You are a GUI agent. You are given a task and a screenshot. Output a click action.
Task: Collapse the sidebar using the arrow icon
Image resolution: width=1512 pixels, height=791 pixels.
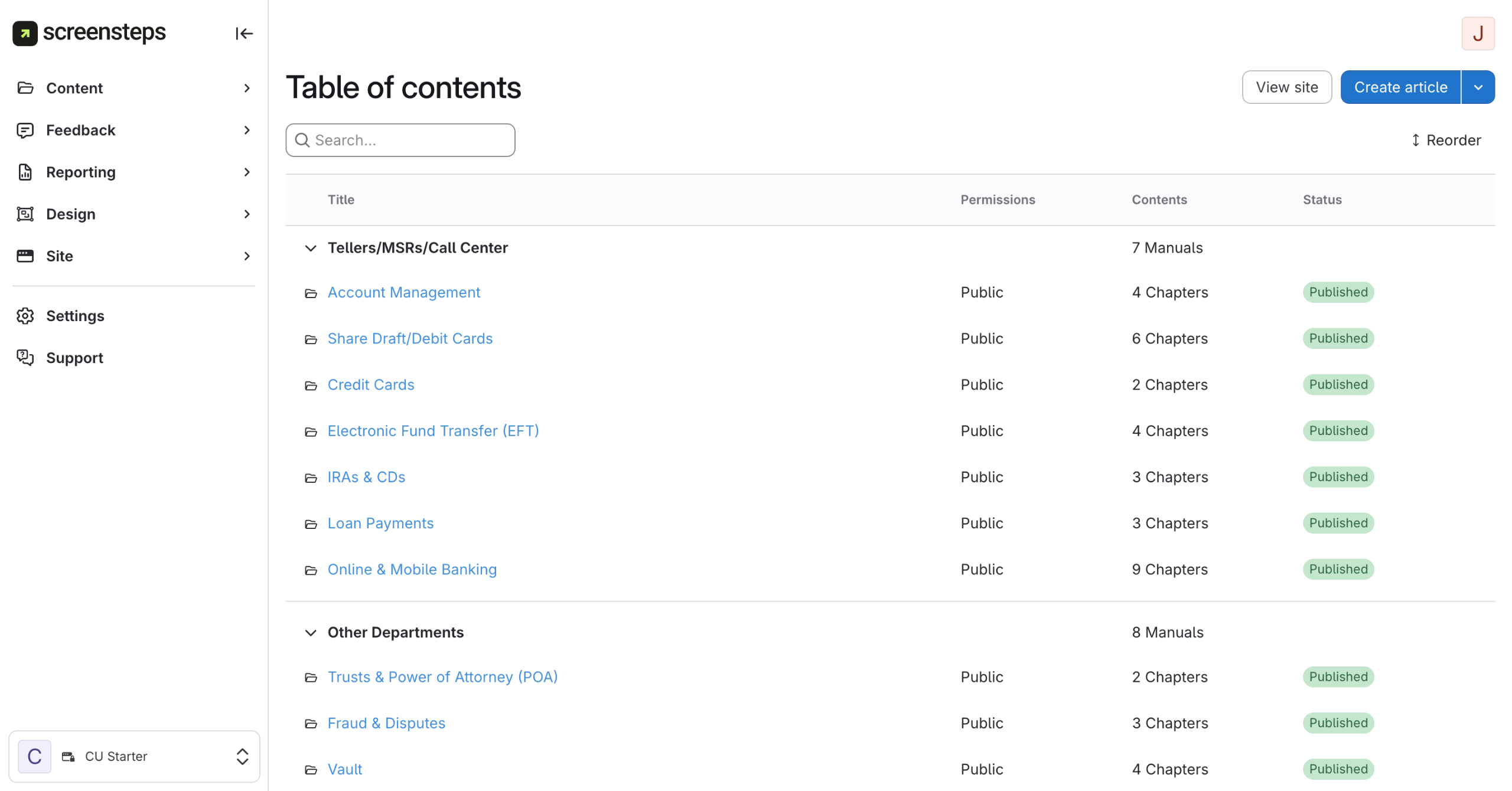244,34
